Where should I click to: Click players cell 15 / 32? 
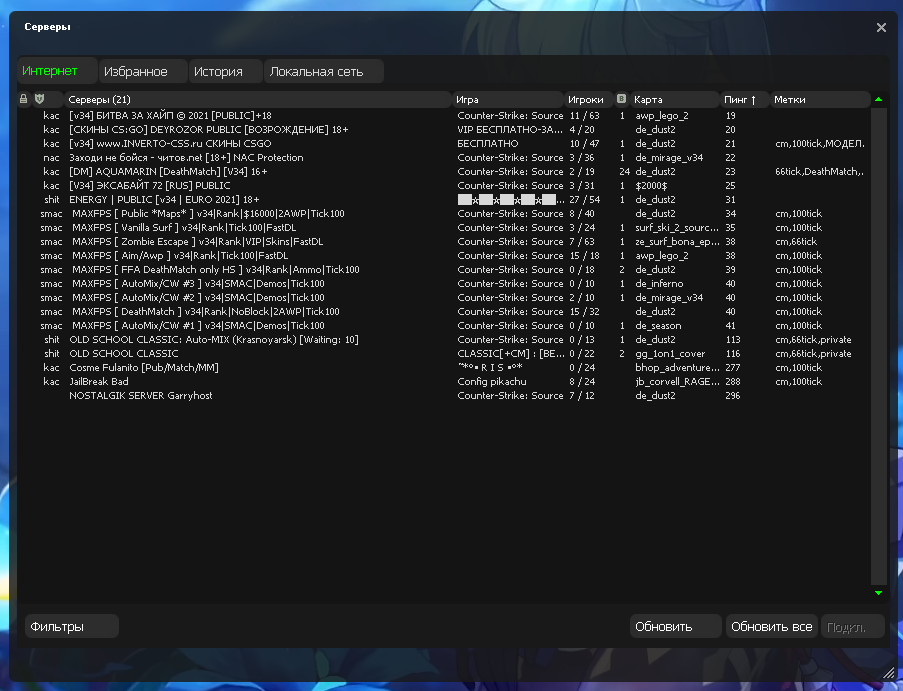[x=585, y=312]
